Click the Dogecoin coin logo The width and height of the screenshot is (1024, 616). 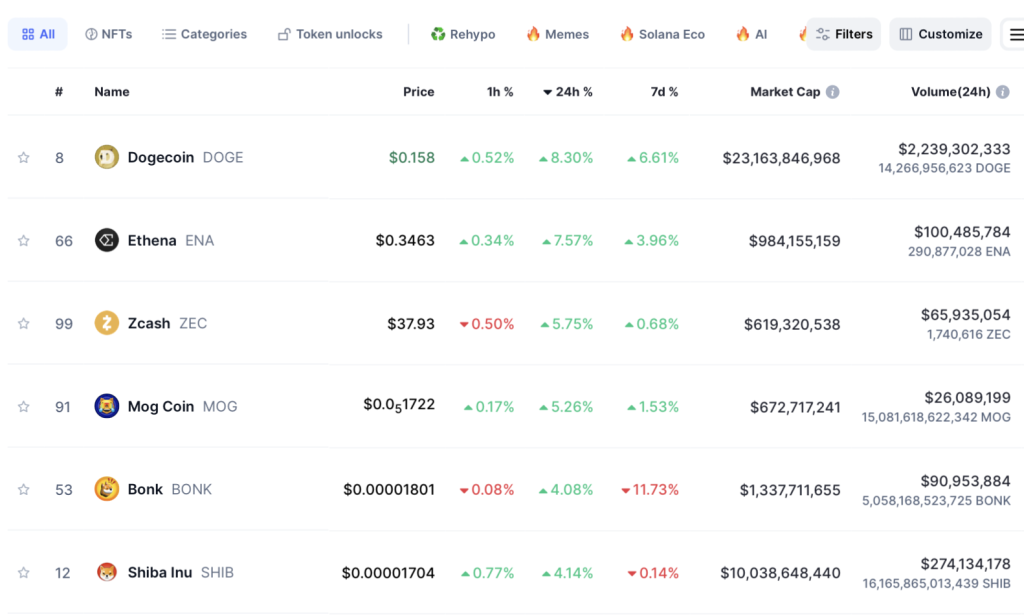106,157
